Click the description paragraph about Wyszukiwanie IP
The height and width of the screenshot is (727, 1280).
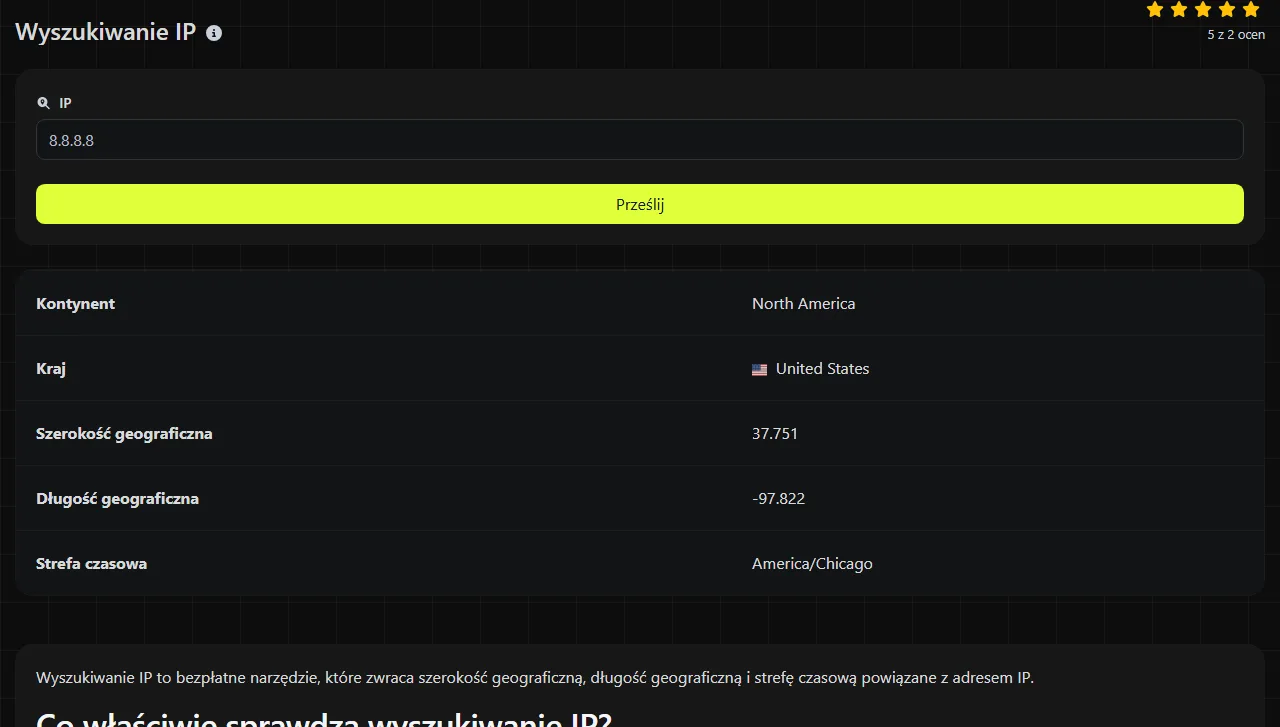(x=535, y=678)
